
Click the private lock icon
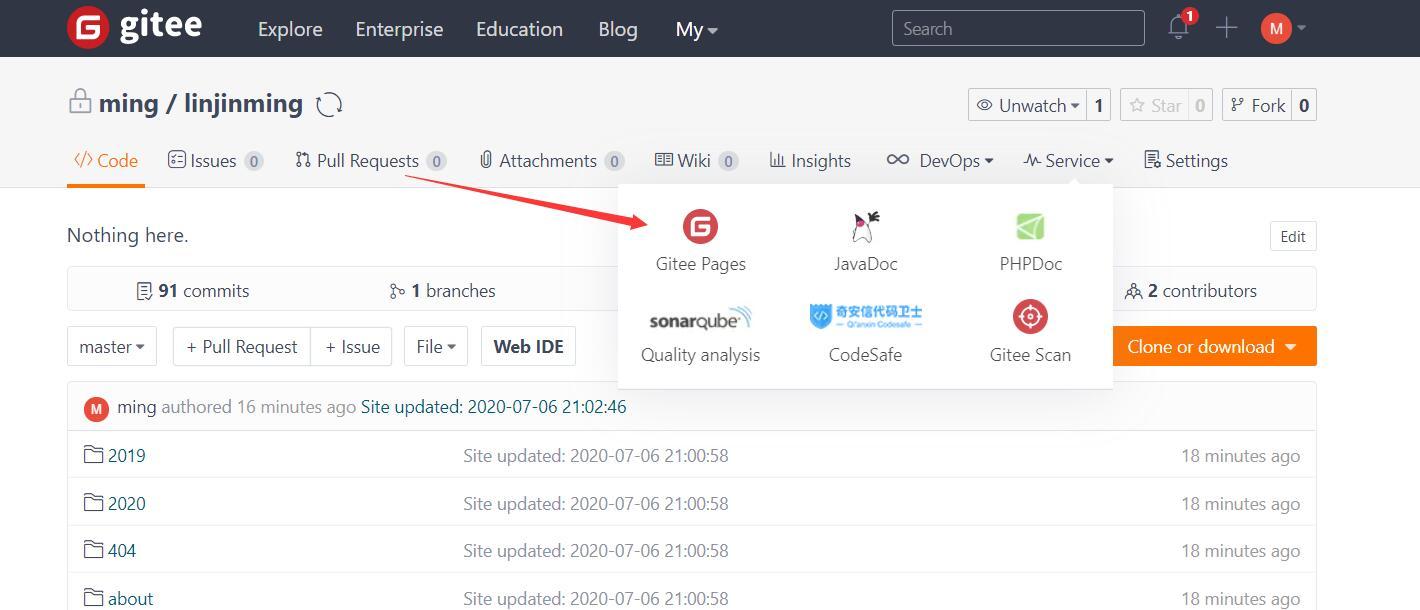click(x=80, y=101)
